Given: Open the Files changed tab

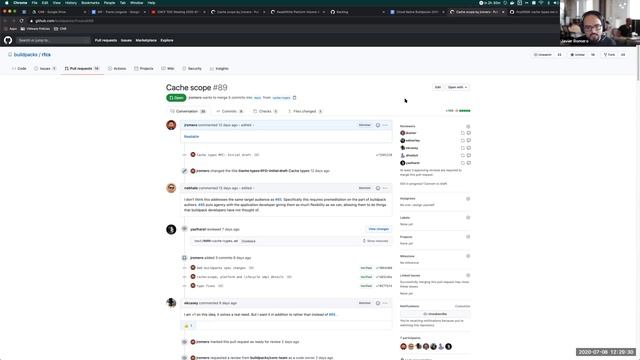Looking at the screenshot, I should coord(305,111).
